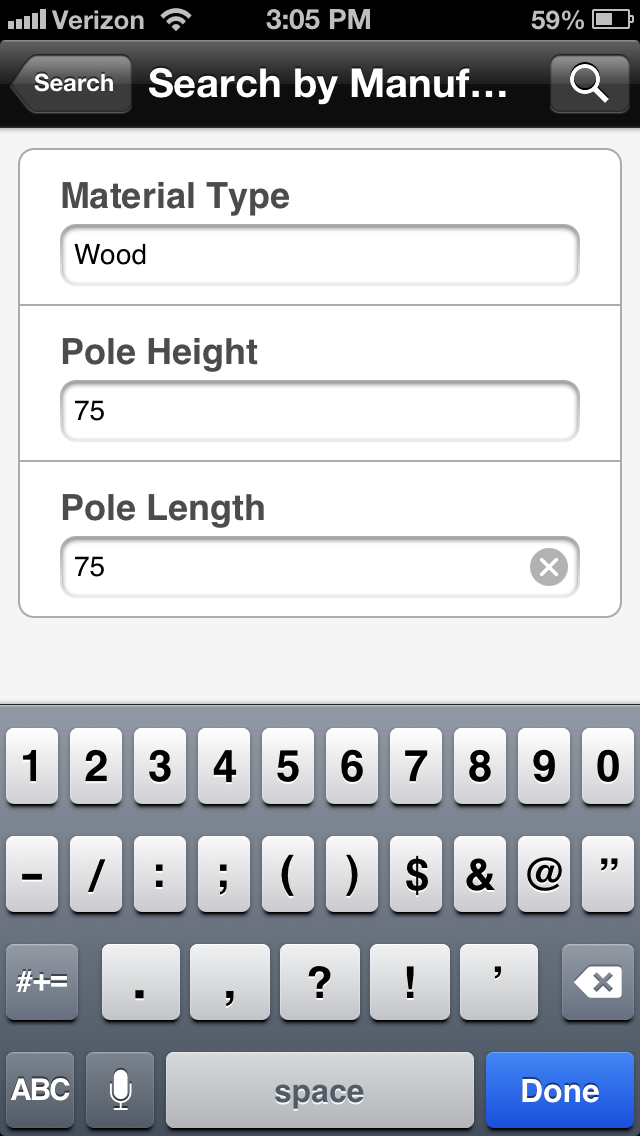Tap the blue Done key
This screenshot has height=1136, width=640.
(560, 1090)
